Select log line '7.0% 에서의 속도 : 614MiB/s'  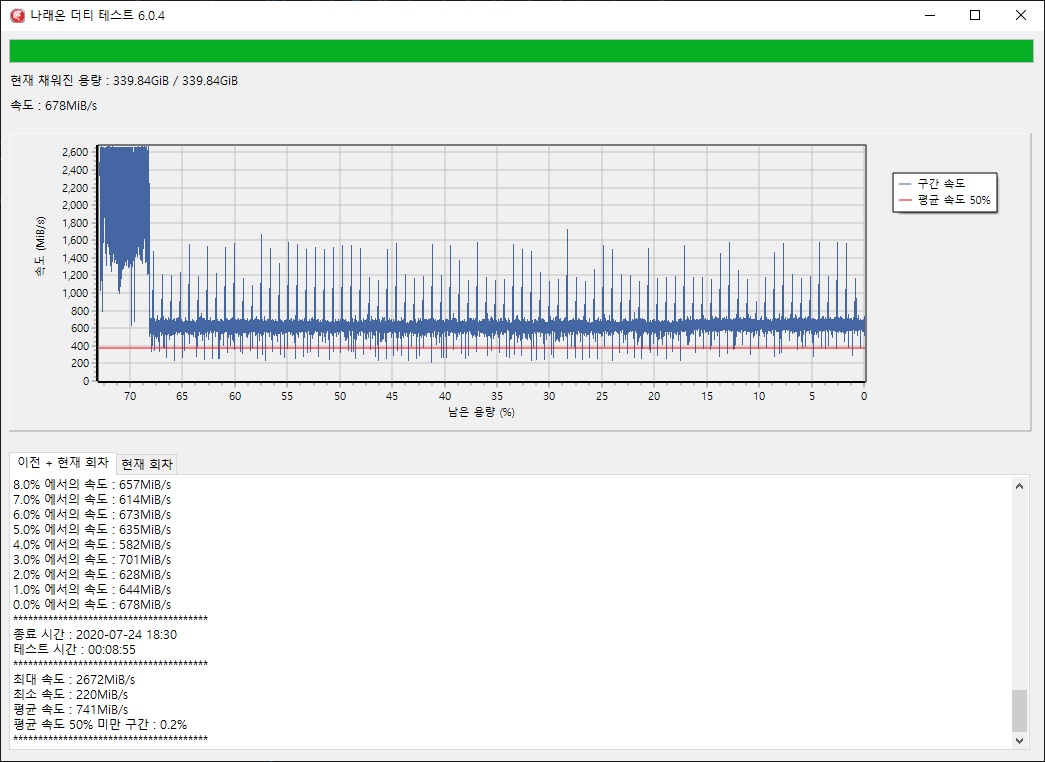point(92,499)
